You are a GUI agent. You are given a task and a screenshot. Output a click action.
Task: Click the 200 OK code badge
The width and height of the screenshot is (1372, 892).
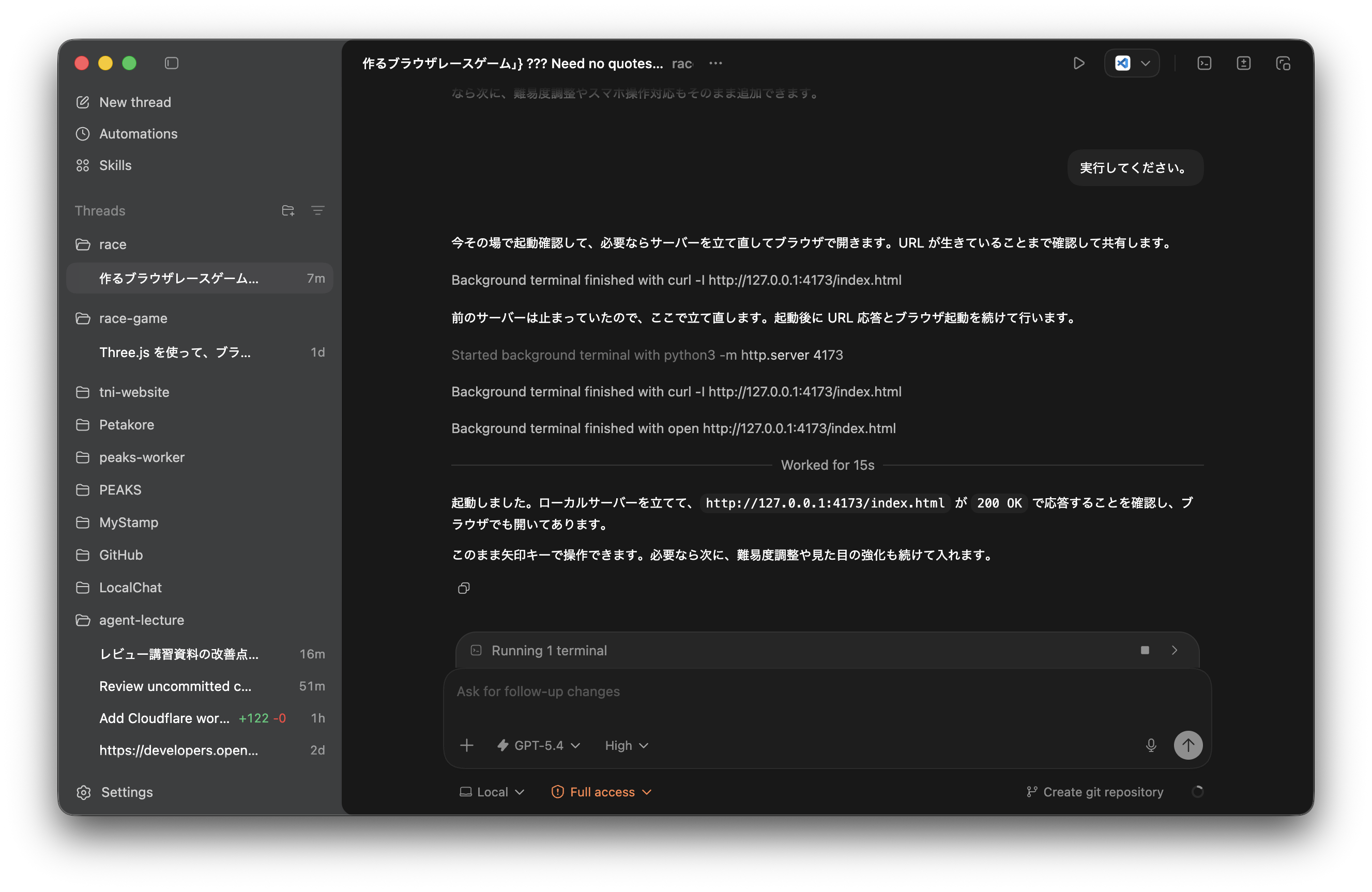pos(999,503)
